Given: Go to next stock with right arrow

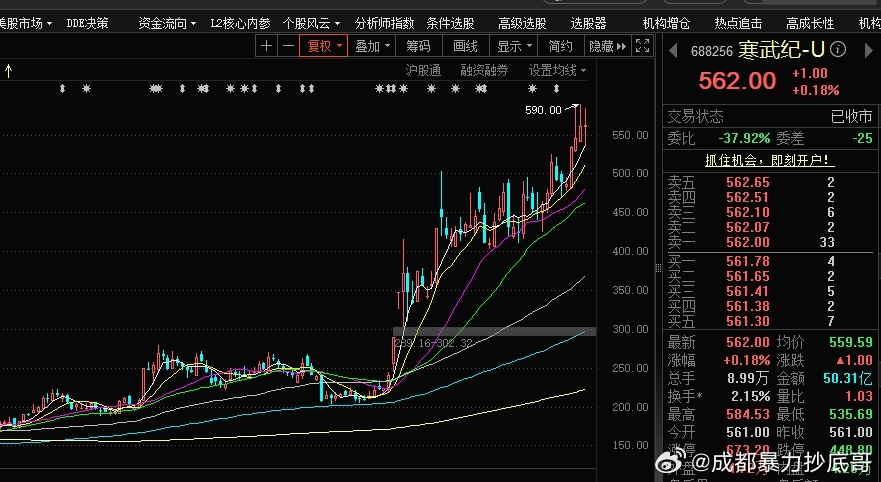Looking at the screenshot, I should pos(868,51).
